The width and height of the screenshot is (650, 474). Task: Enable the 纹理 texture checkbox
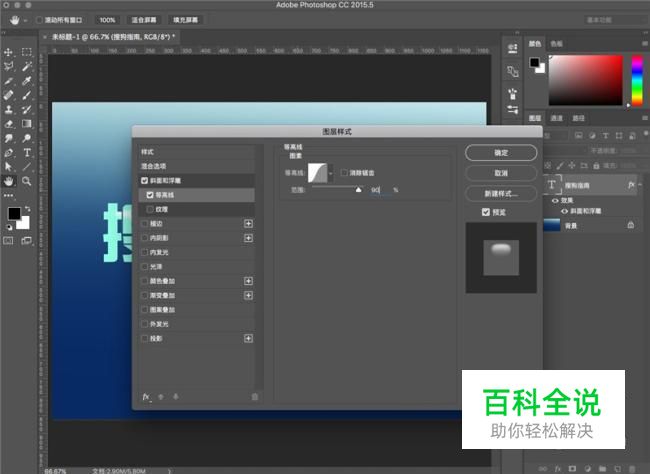point(150,209)
